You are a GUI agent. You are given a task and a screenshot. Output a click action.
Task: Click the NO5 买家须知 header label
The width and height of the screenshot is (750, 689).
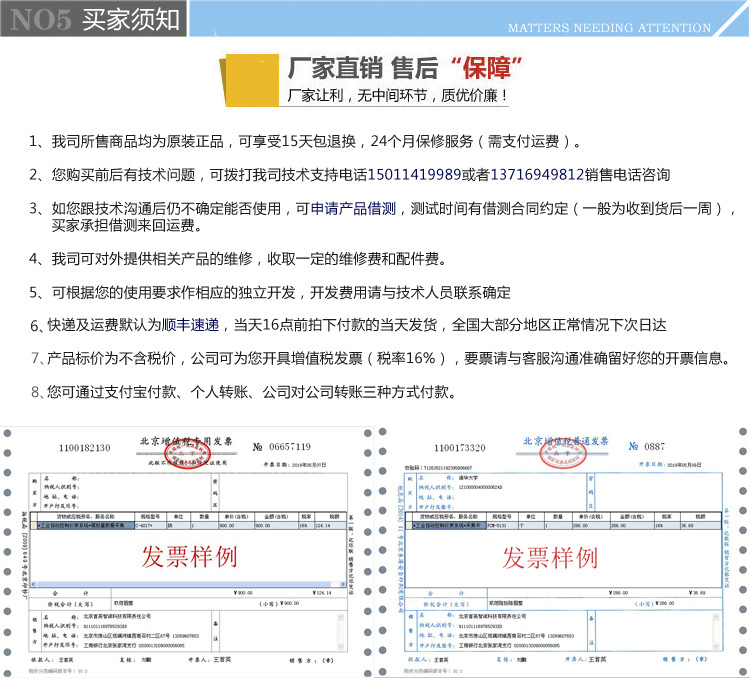click(x=94, y=19)
